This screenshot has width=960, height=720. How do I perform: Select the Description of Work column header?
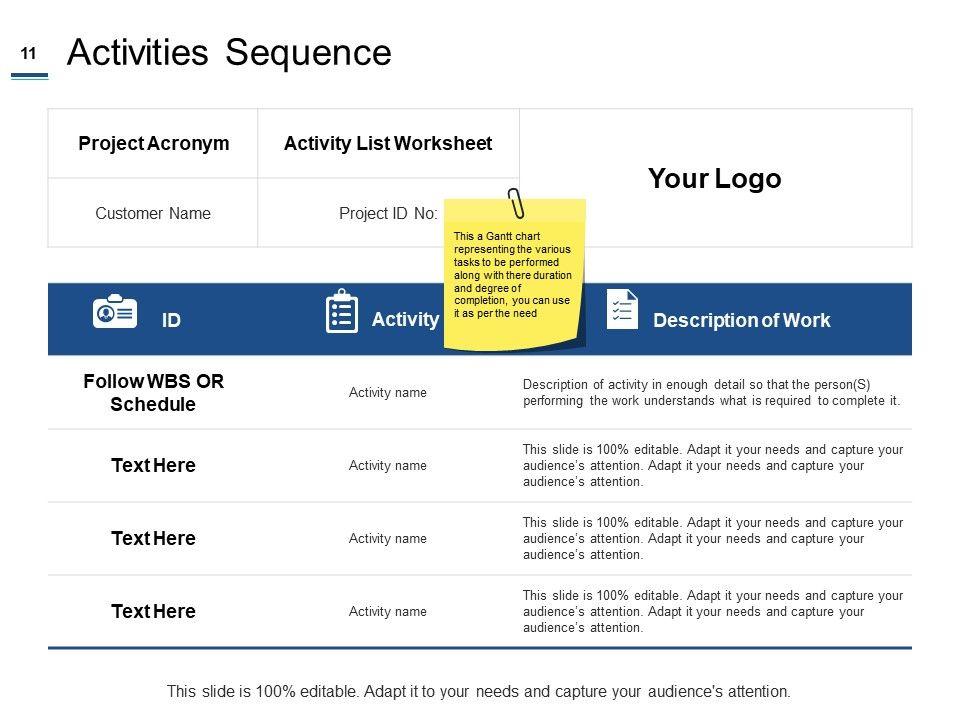point(741,320)
